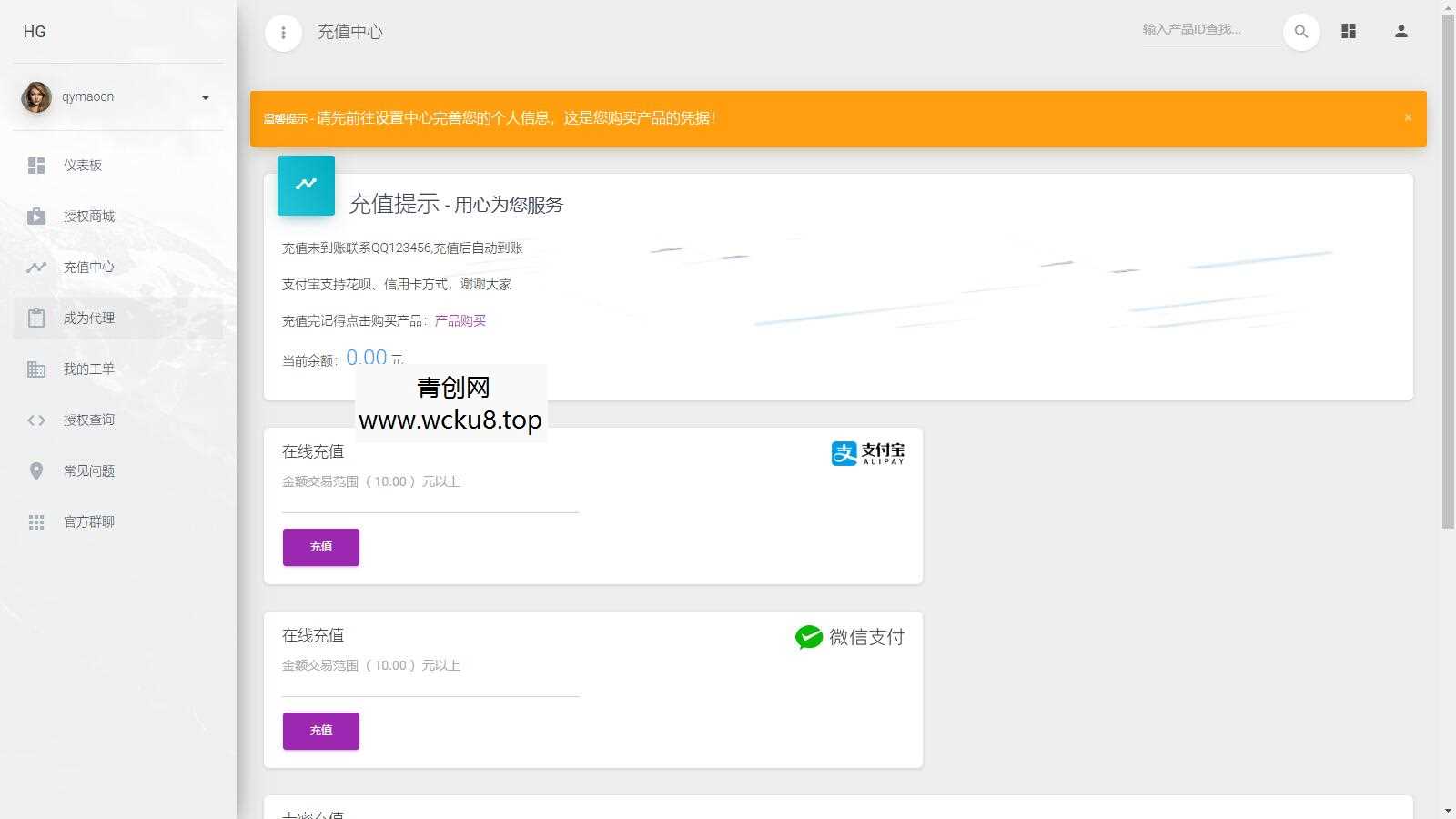The image size is (1456, 819).
Task: Expand the qymaocn account dropdown arrow
Action: click(x=205, y=97)
